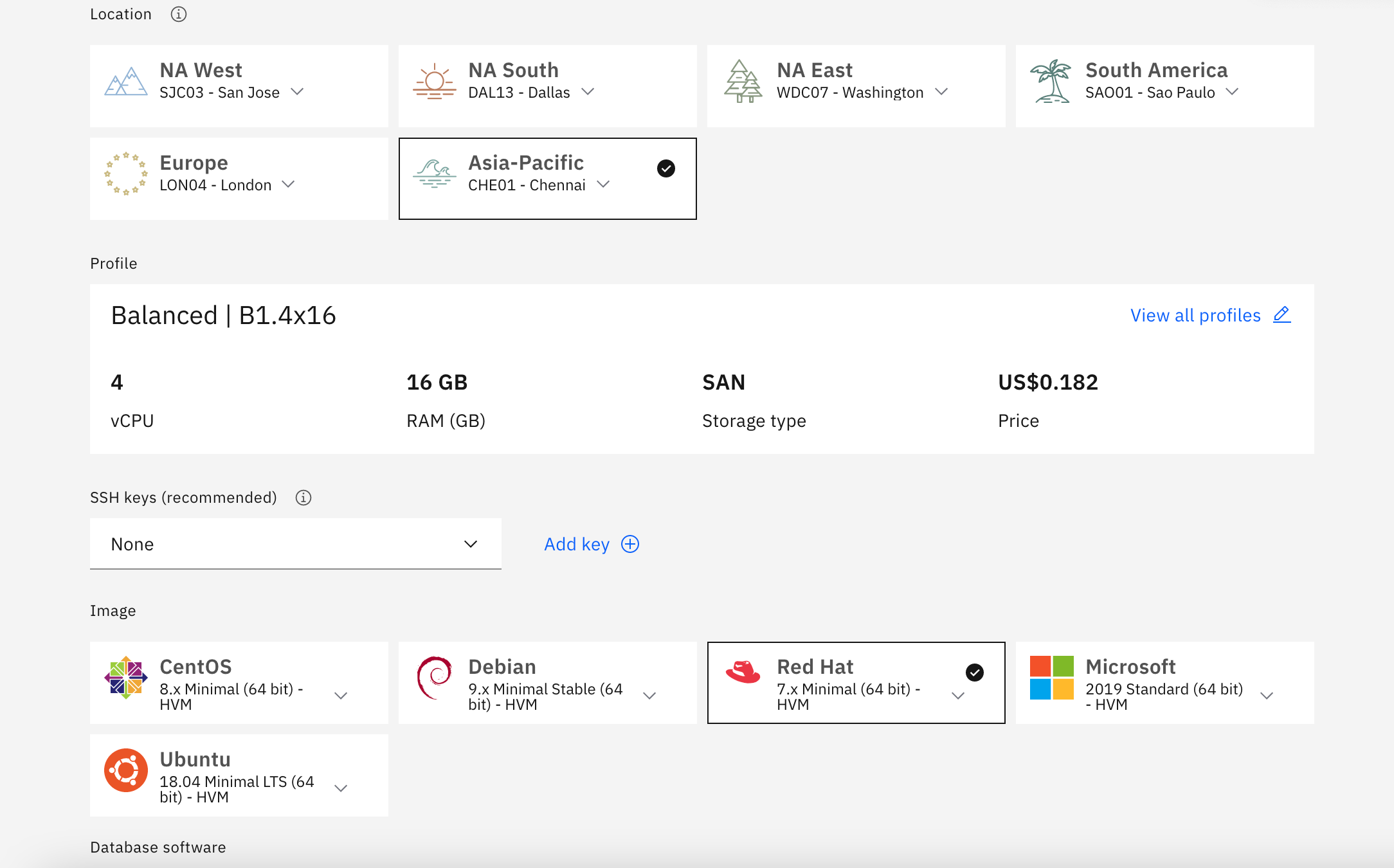Click the South America palm tree icon
1394x868 pixels.
tap(1051, 82)
